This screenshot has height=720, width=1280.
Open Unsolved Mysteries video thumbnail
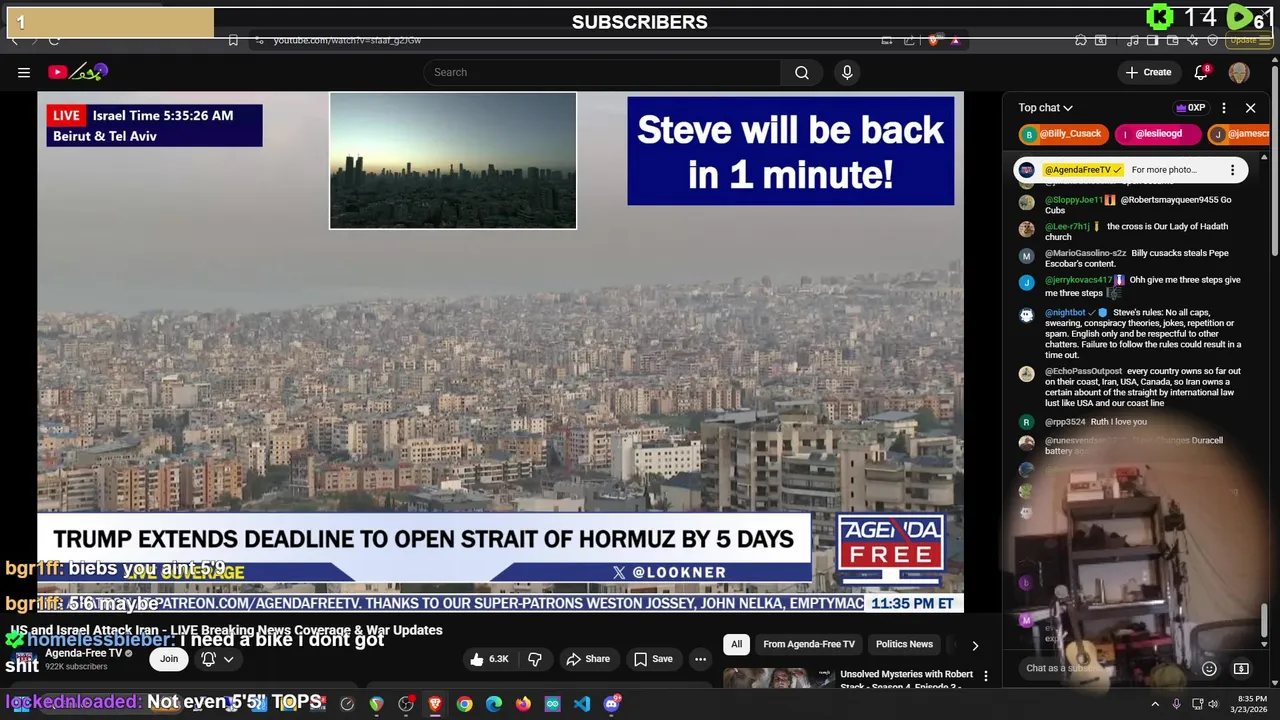pyautogui.click(x=779, y=680)
